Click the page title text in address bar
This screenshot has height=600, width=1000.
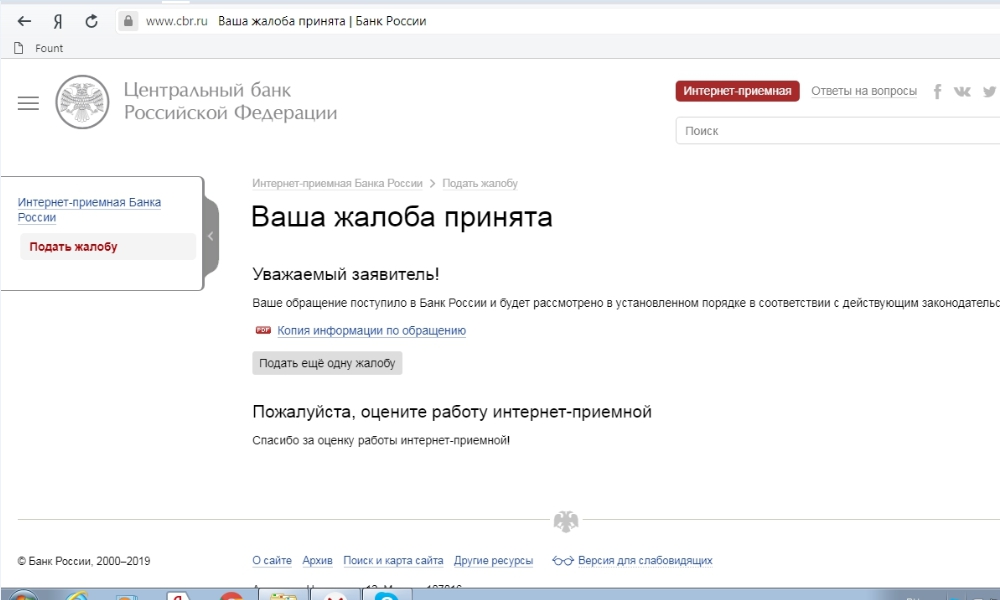322,21
